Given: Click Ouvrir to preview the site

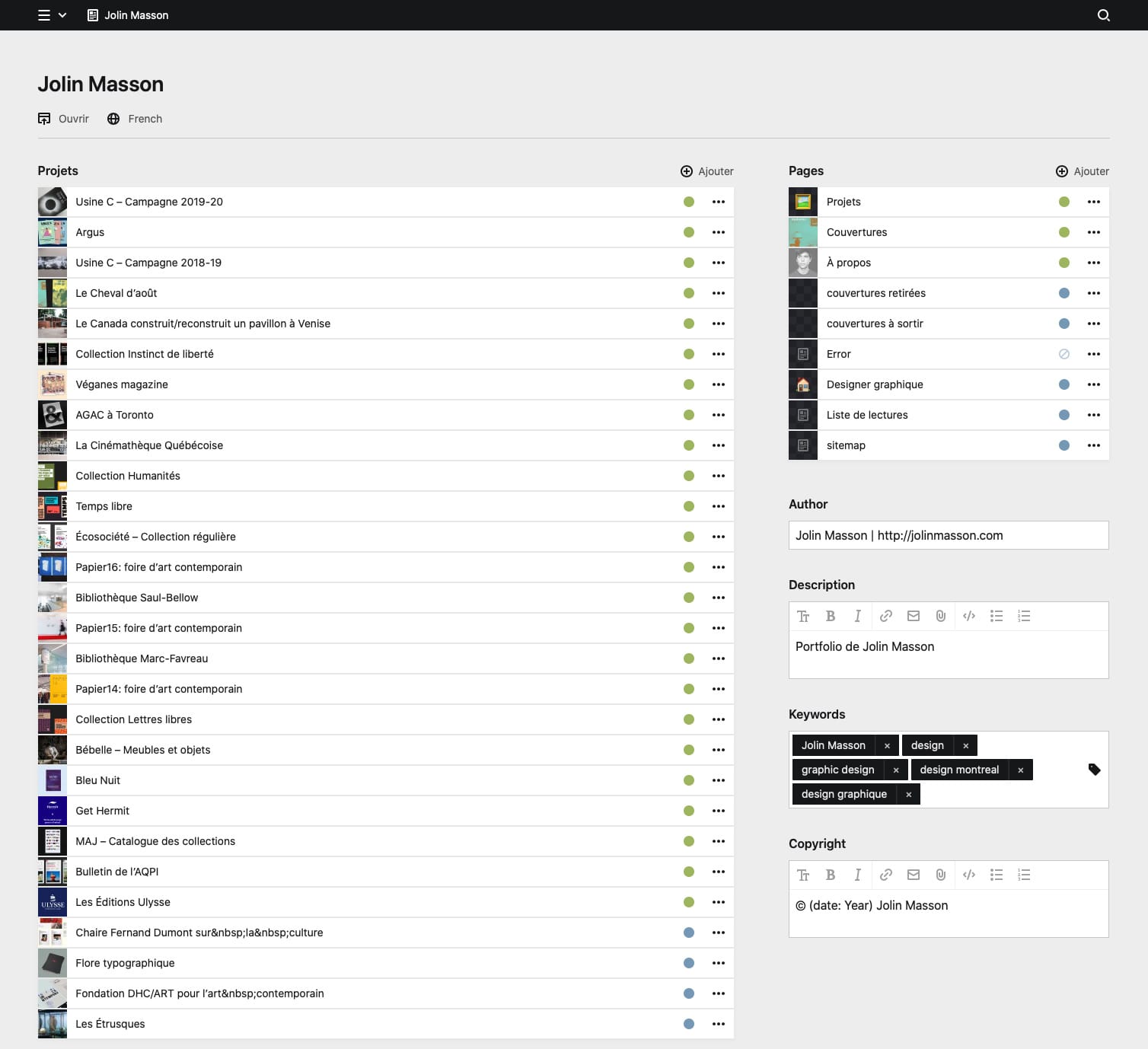Looking at the screenshot, I should click(63, 119).
